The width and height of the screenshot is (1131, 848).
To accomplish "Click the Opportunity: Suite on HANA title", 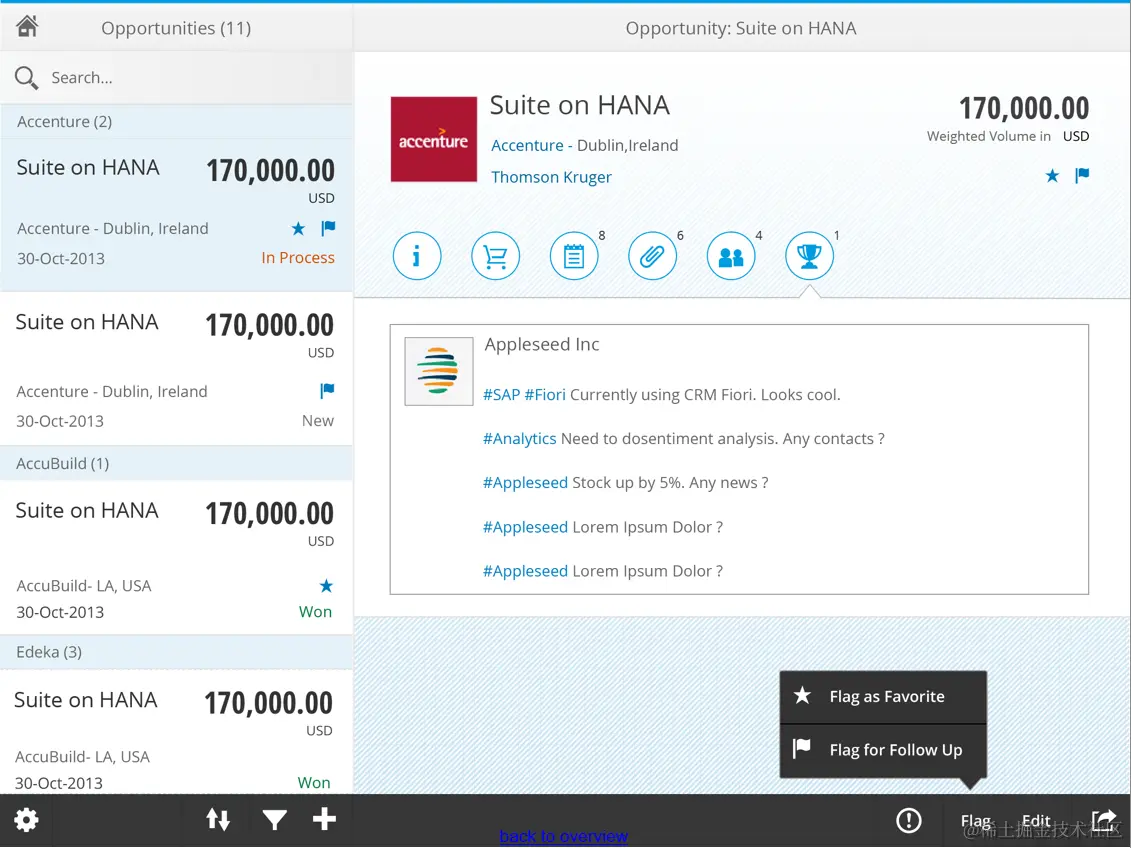I will tap(741, 28).
